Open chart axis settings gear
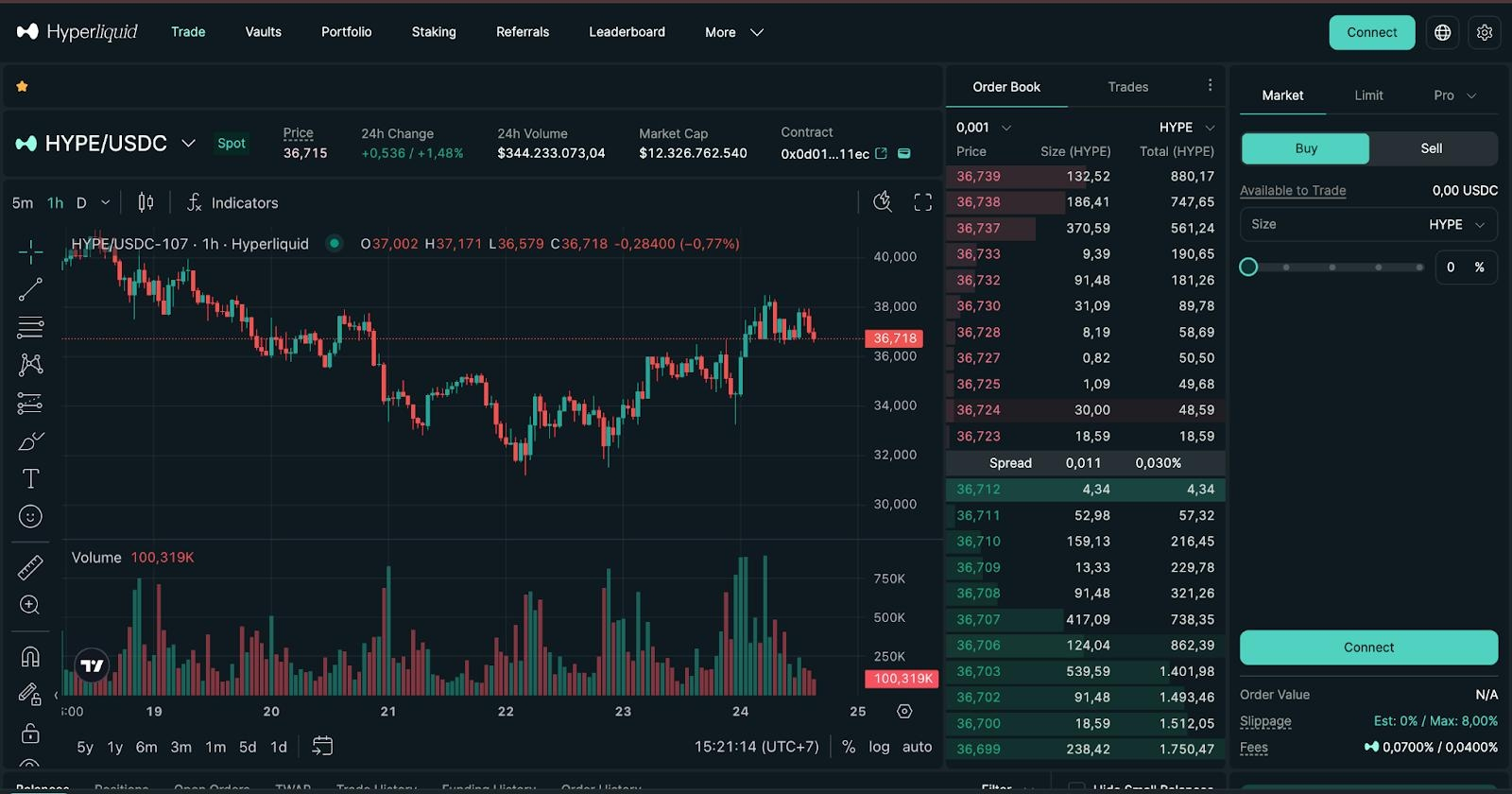Screen dimensions: 1512x794 [904, 711]
